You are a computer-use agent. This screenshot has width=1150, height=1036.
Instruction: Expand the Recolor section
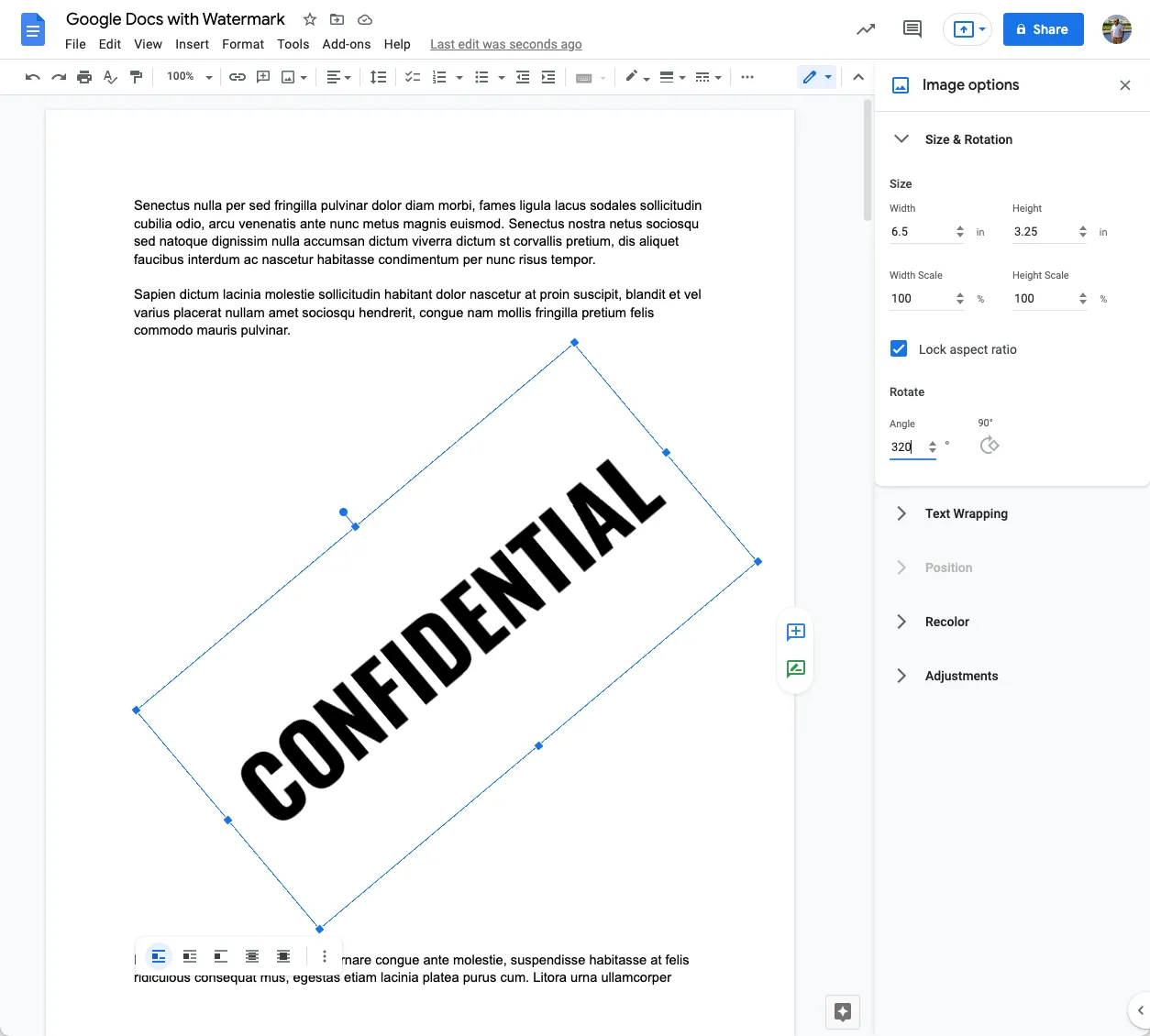click(x=946, y=622)
